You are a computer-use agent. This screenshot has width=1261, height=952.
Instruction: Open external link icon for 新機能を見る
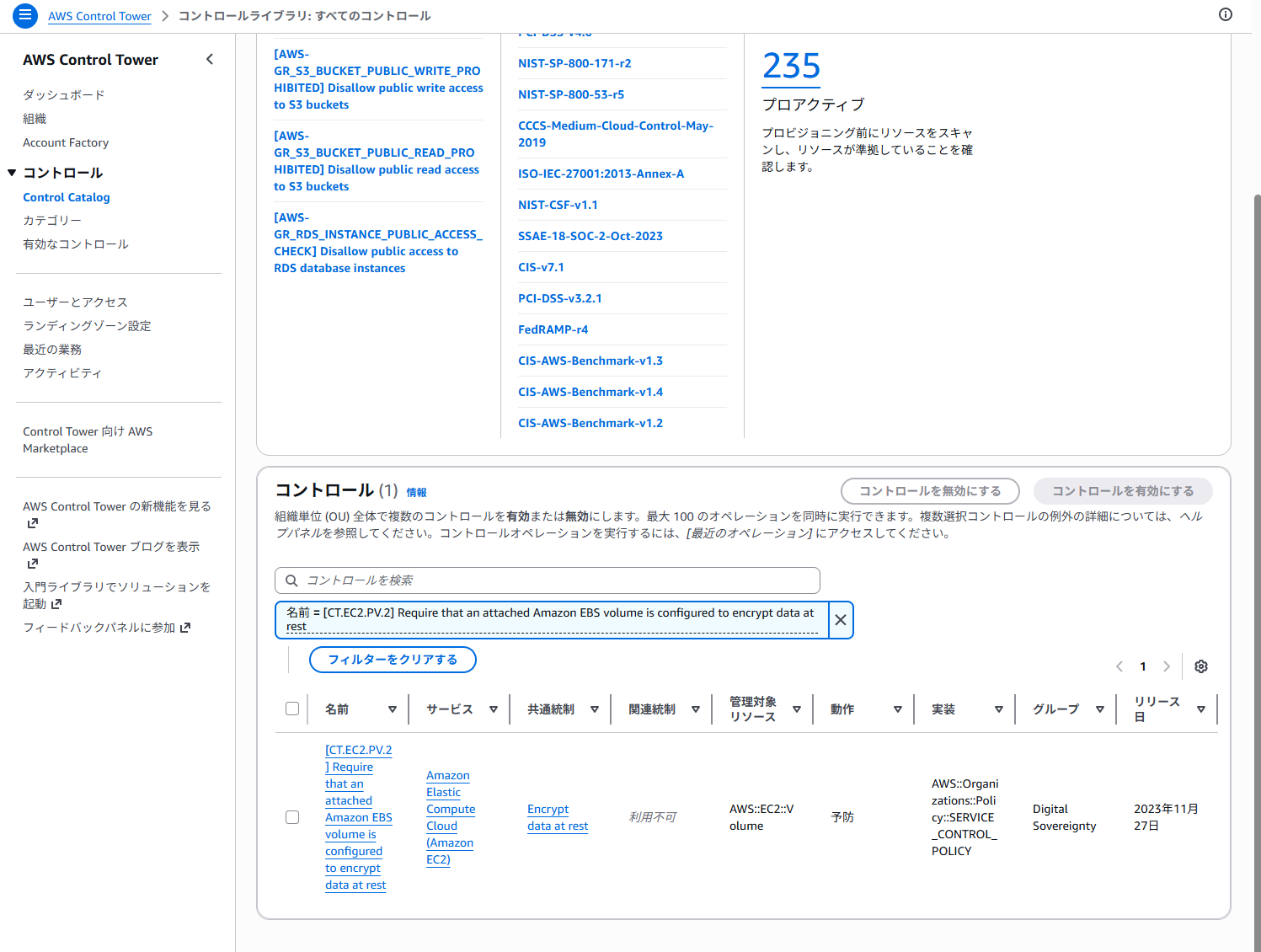pos(33,523)
